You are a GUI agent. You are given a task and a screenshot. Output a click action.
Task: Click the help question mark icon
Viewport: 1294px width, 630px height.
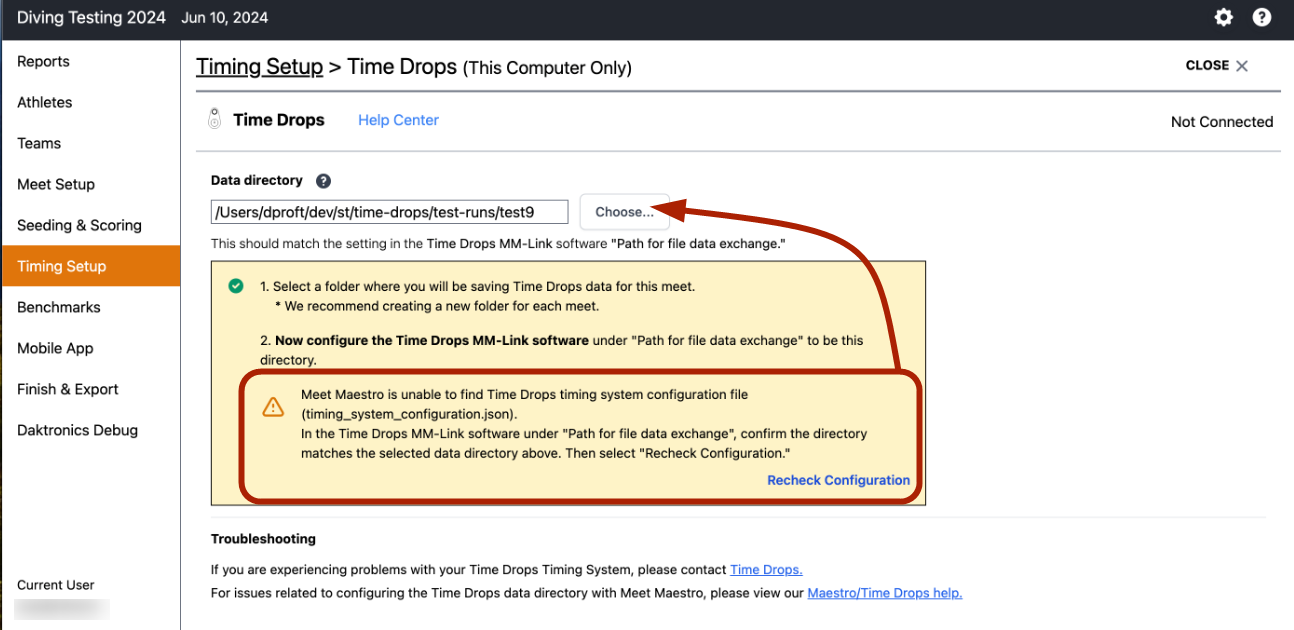tap(1261, 17)
